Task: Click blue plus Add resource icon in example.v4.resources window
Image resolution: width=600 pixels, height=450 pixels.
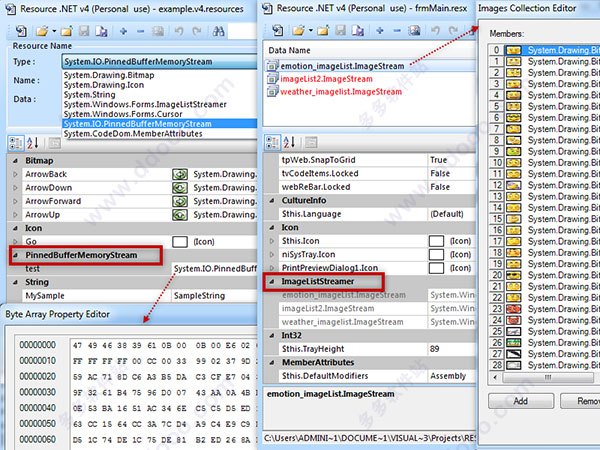Action: (x=123, y=31)
